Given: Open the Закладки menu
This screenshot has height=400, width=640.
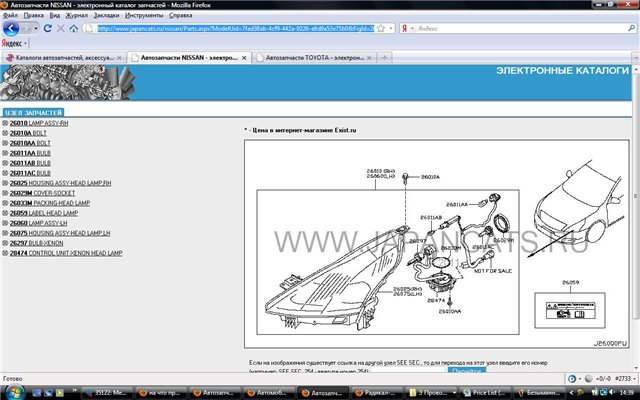Looking at the screenshot, I should click(106, 15).
